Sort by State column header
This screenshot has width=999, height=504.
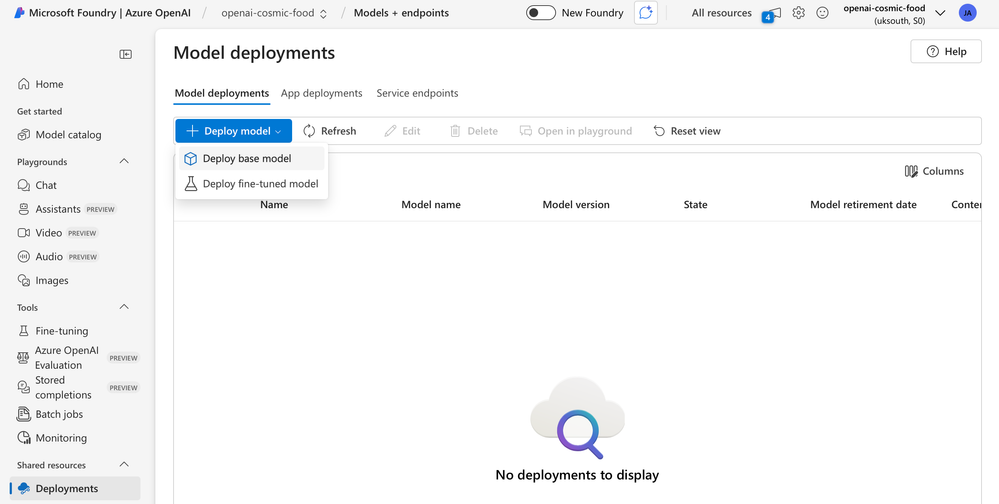[x=695, y=205]
